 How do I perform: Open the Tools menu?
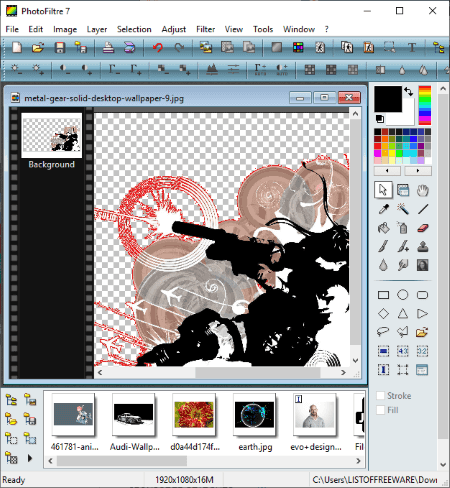(263, 29)
